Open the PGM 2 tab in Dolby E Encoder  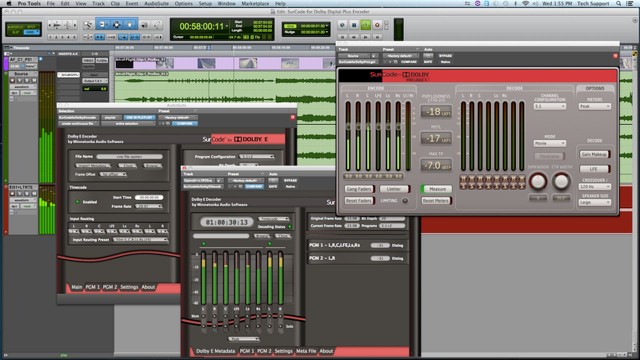click(110, 287)
